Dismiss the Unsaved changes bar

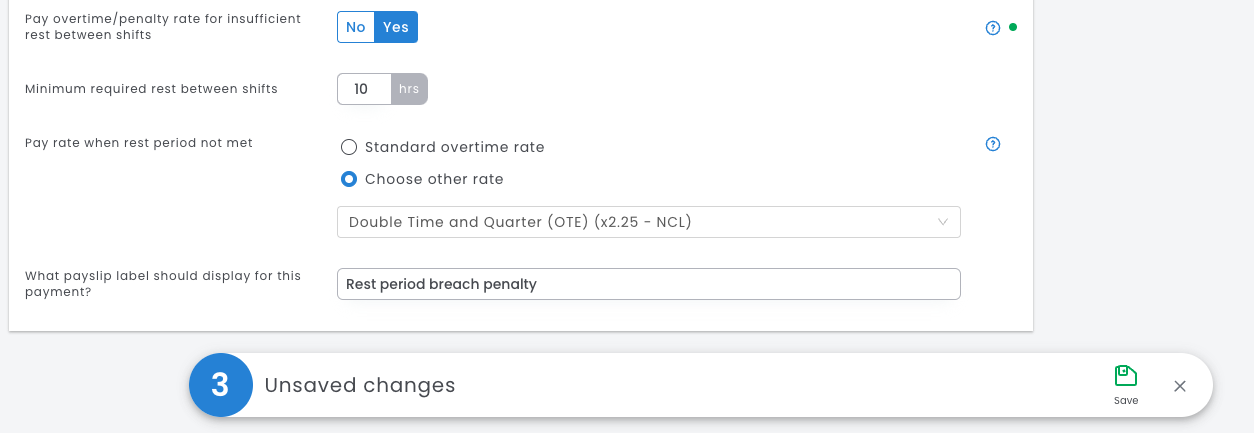(x=1180, y=386)
